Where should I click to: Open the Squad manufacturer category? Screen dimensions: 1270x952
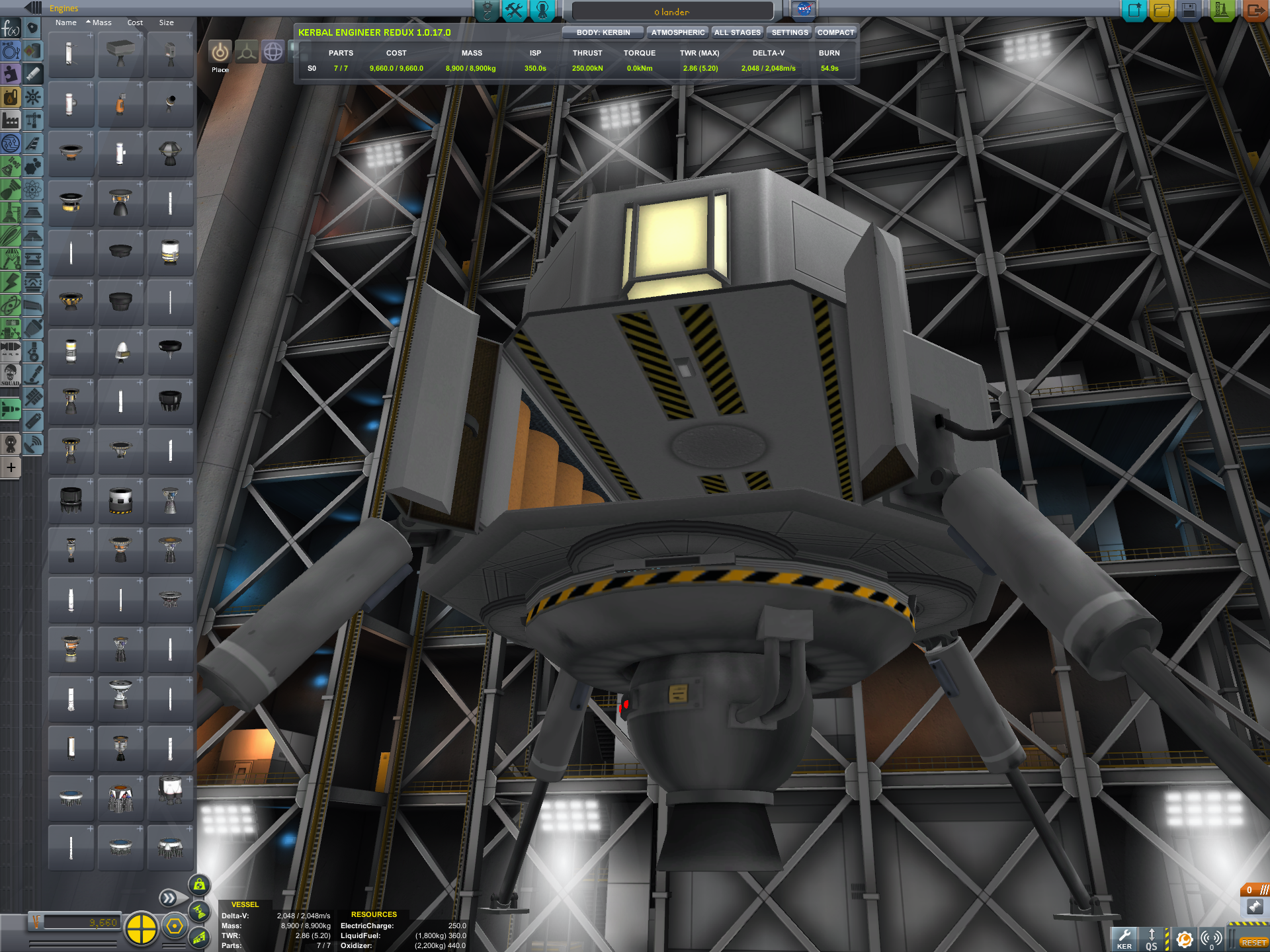pyautogui.click(x=11, y=375)
